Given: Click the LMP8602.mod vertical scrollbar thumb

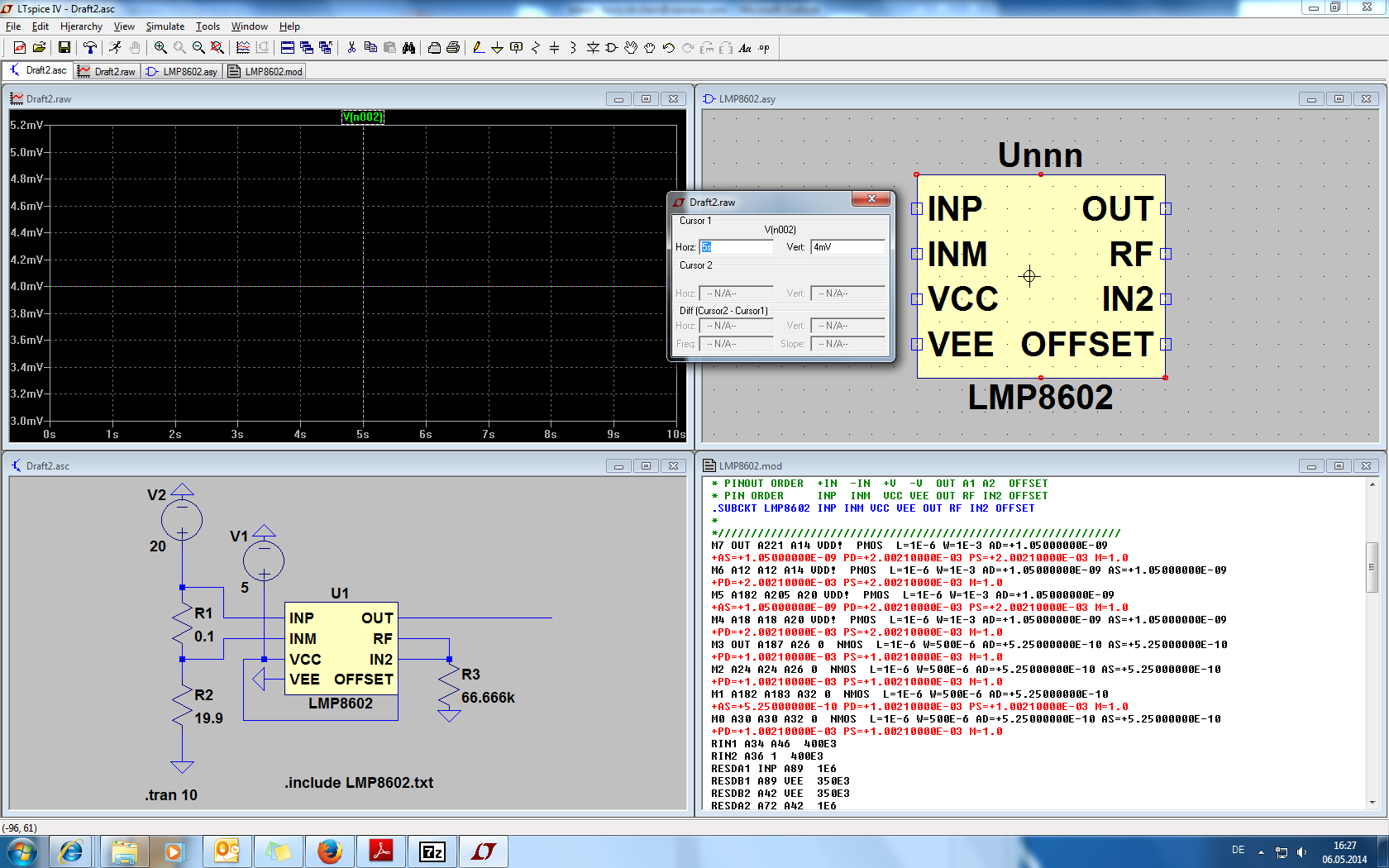Looking at the screenshot, I should pos(1372,568).
